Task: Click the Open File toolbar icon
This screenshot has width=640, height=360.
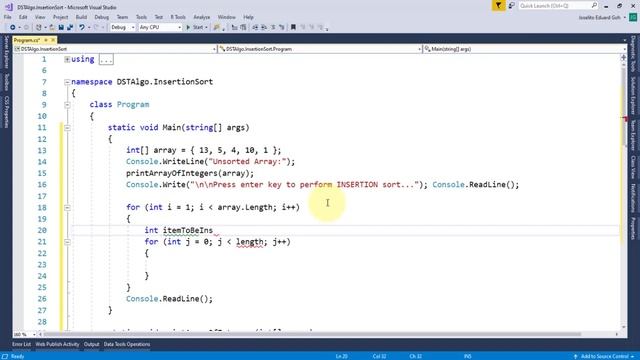Action: point(52,27)
